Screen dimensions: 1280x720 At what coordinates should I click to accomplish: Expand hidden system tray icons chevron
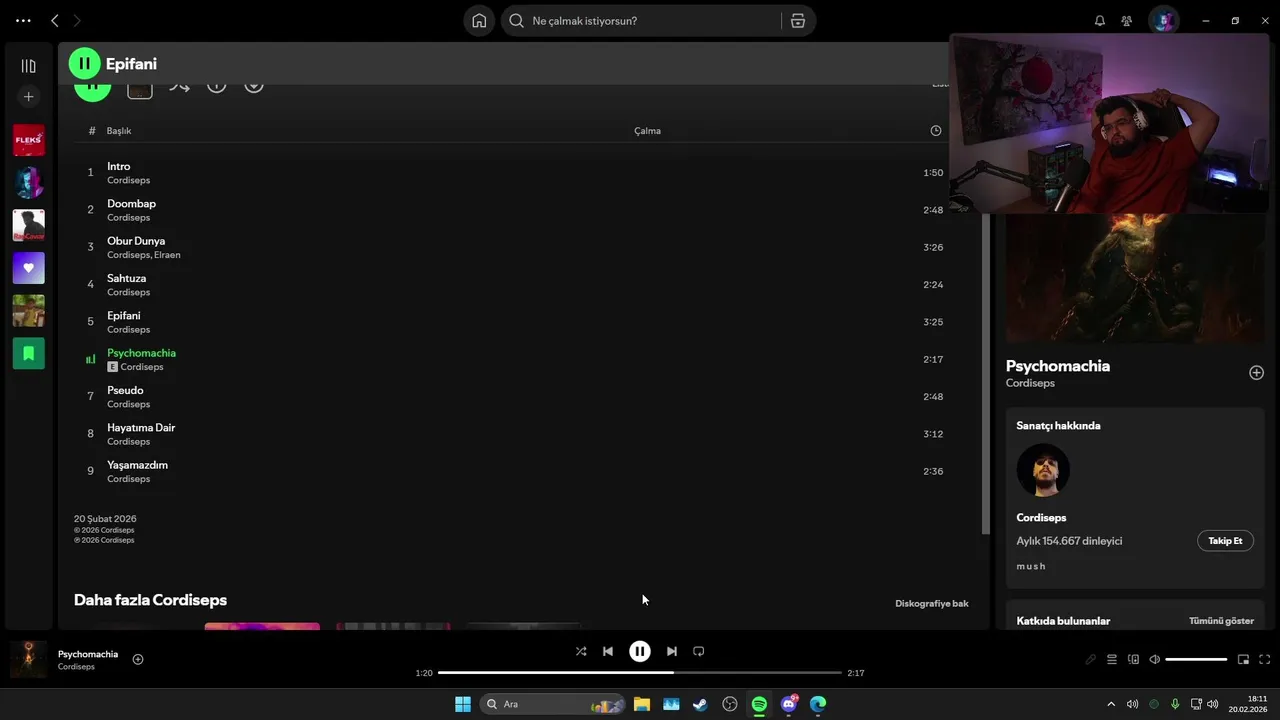[x=1111, y=704]
